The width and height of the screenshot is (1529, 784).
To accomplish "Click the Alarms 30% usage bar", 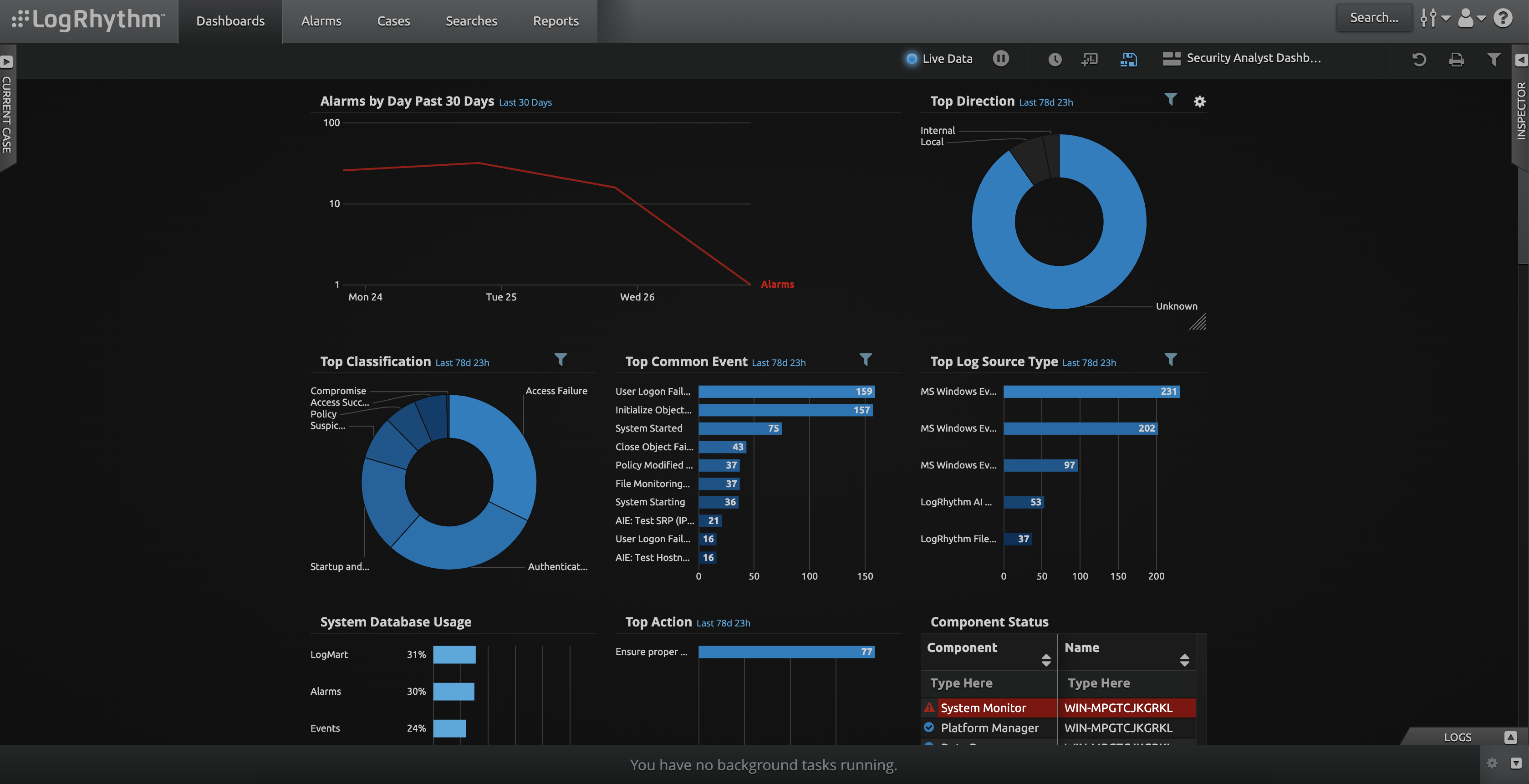I will (454, 692).
